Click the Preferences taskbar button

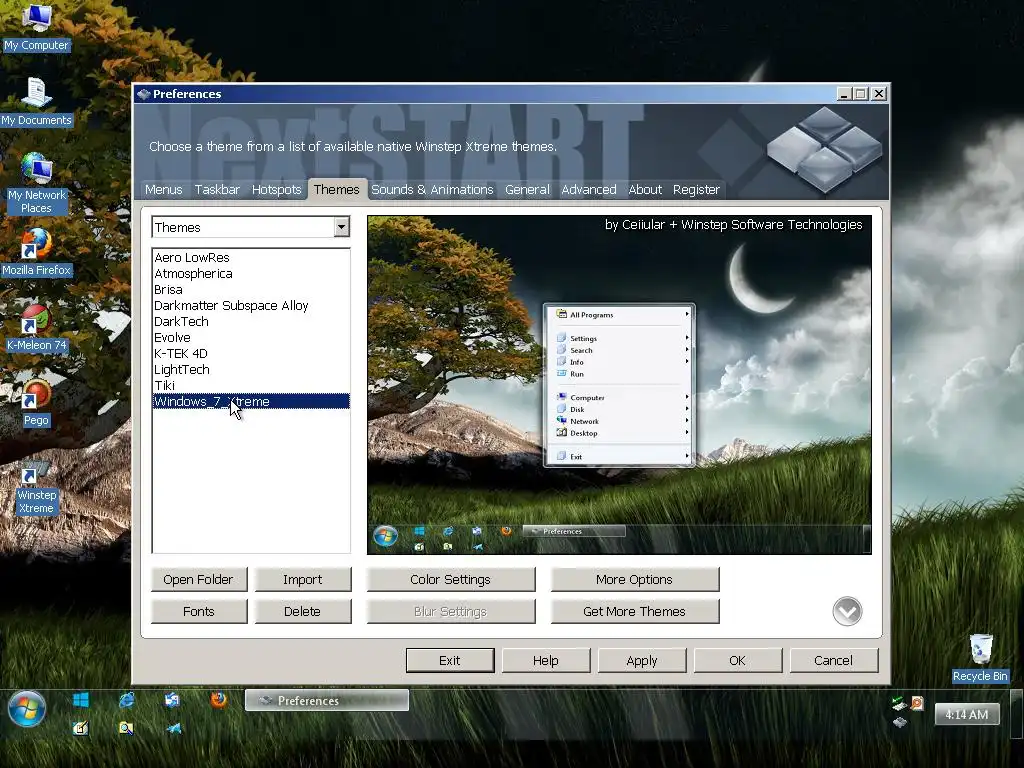(x=327, y=700)
